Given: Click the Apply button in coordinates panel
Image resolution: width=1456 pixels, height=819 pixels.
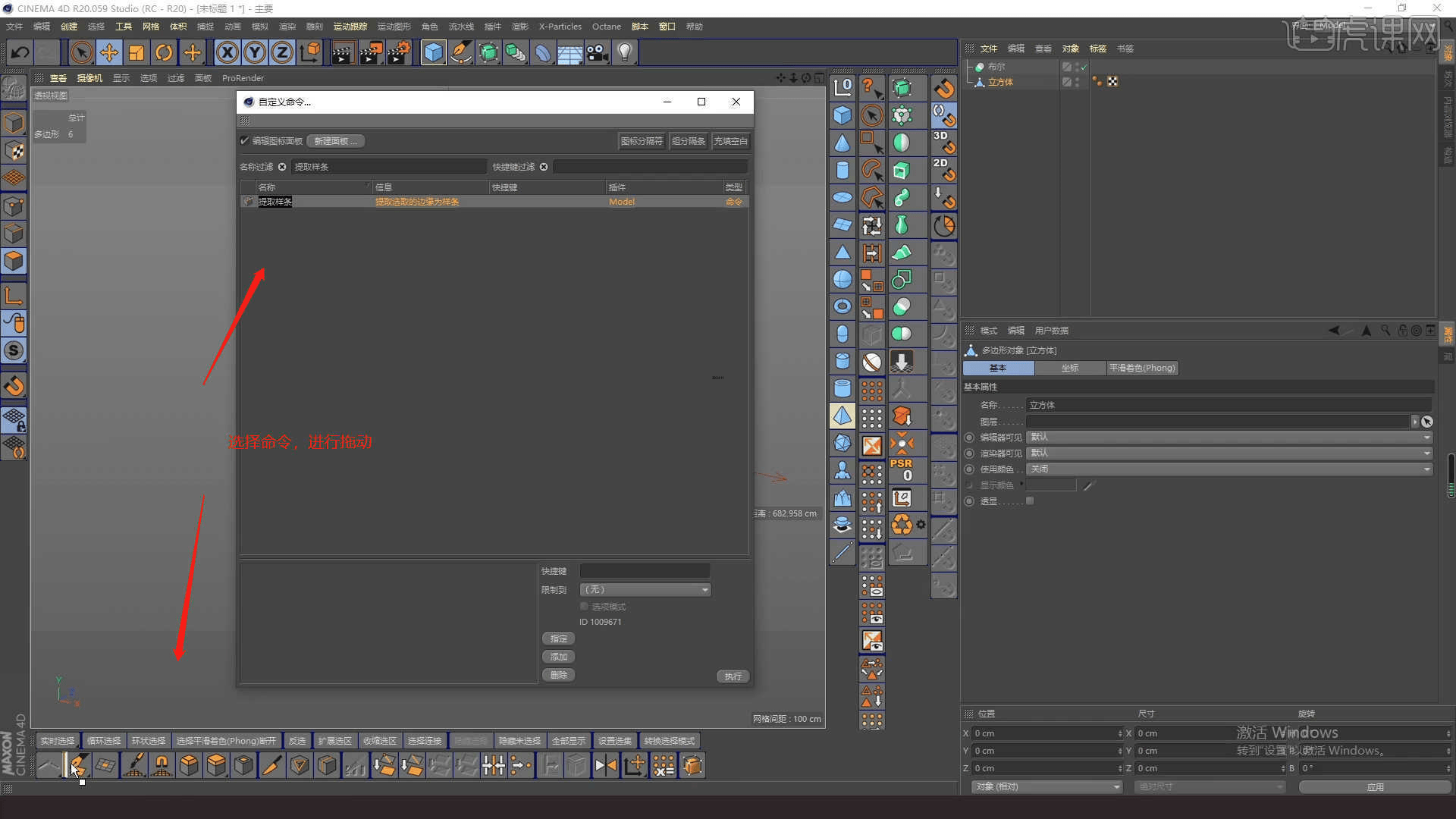Looking at the screenshot, I should (x=1376, y=787).
